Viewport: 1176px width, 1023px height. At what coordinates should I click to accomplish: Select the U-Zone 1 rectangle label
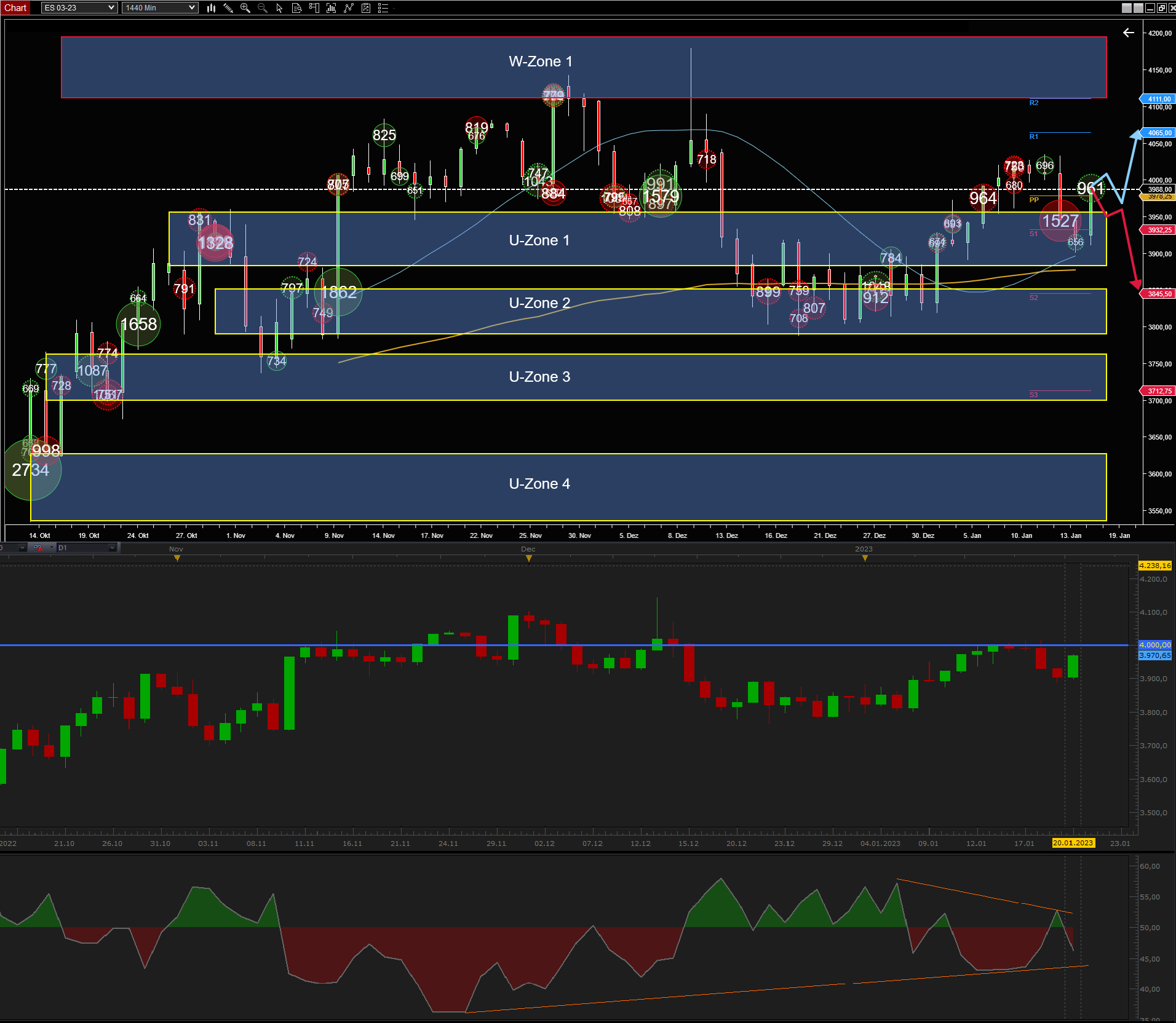[x=539, y=240]
